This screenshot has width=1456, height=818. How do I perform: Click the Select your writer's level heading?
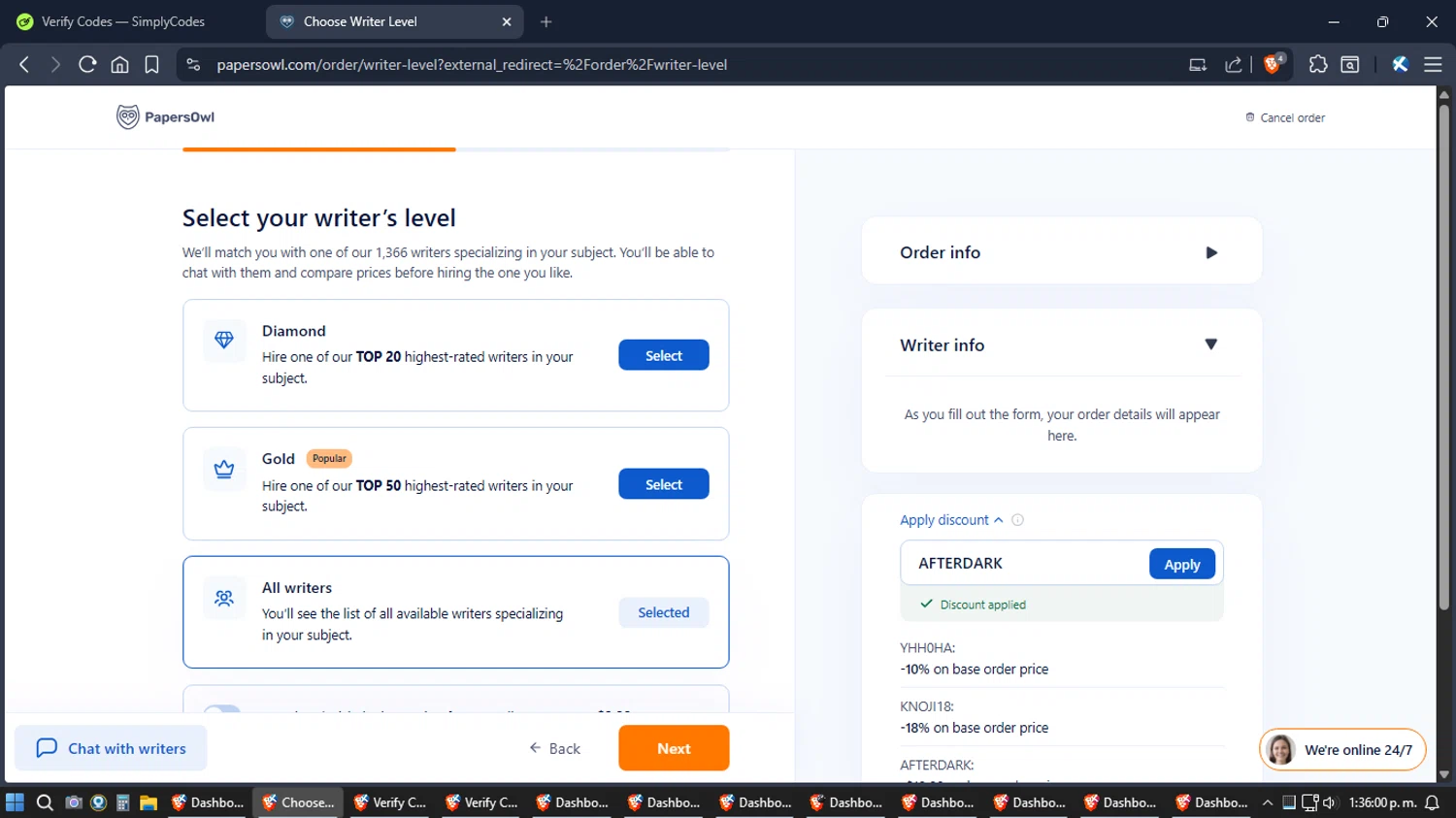pos(319,218)
